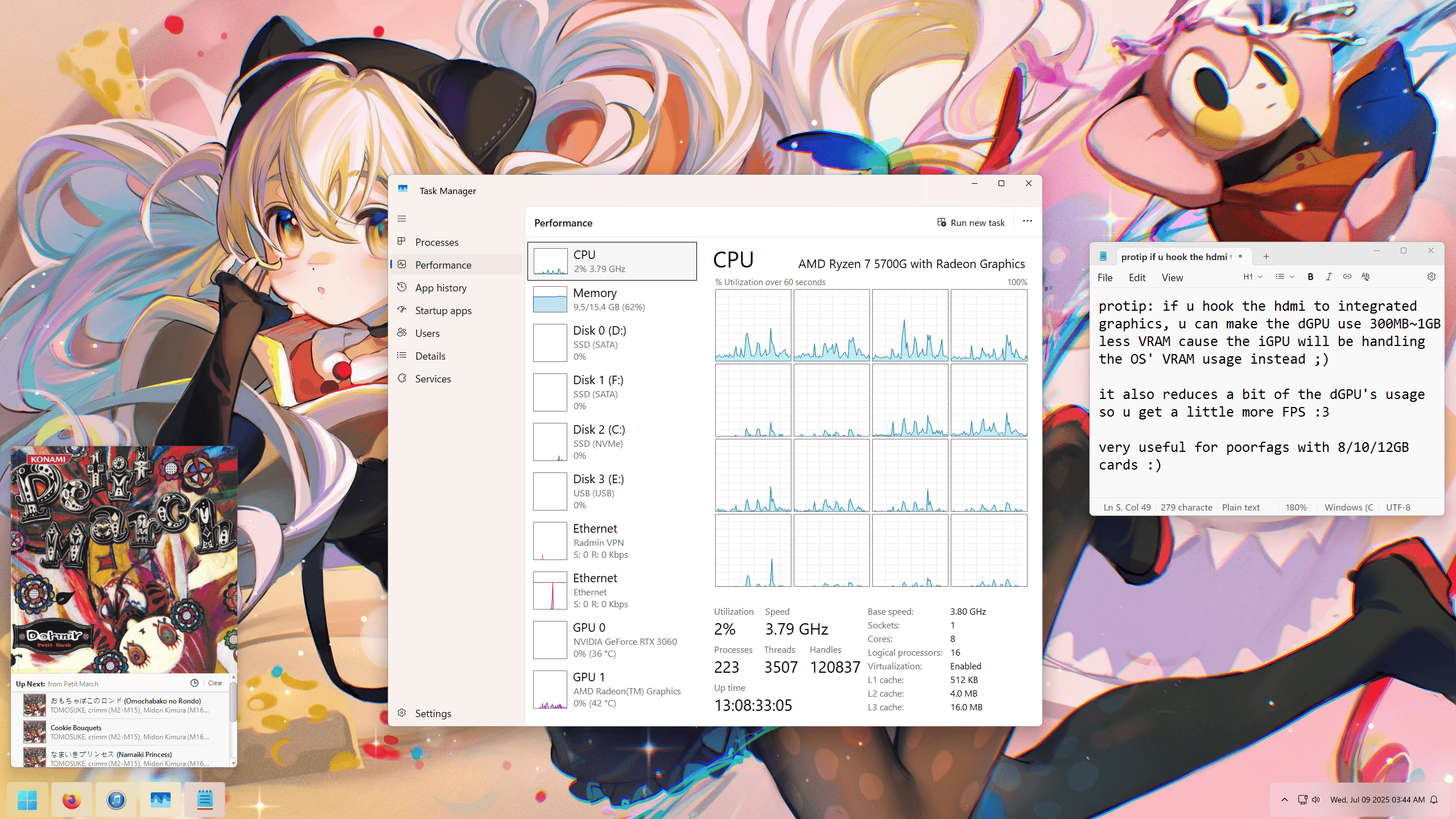Click the '279 characters' count in Notepad's status bar
The width and height of the screenshot is (1456, 819).
pyautogui.click(x=1186, y=507)
